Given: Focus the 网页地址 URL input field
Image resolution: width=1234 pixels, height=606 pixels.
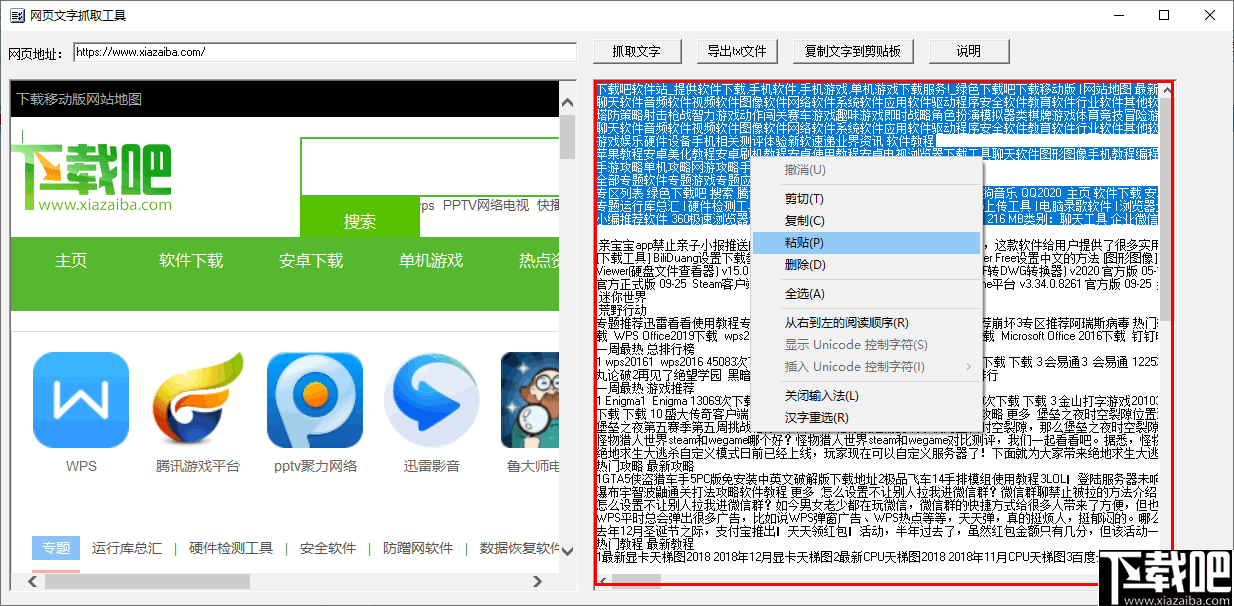Looking at the screenshot, I should pyautogui.click(x=324, y=52).
